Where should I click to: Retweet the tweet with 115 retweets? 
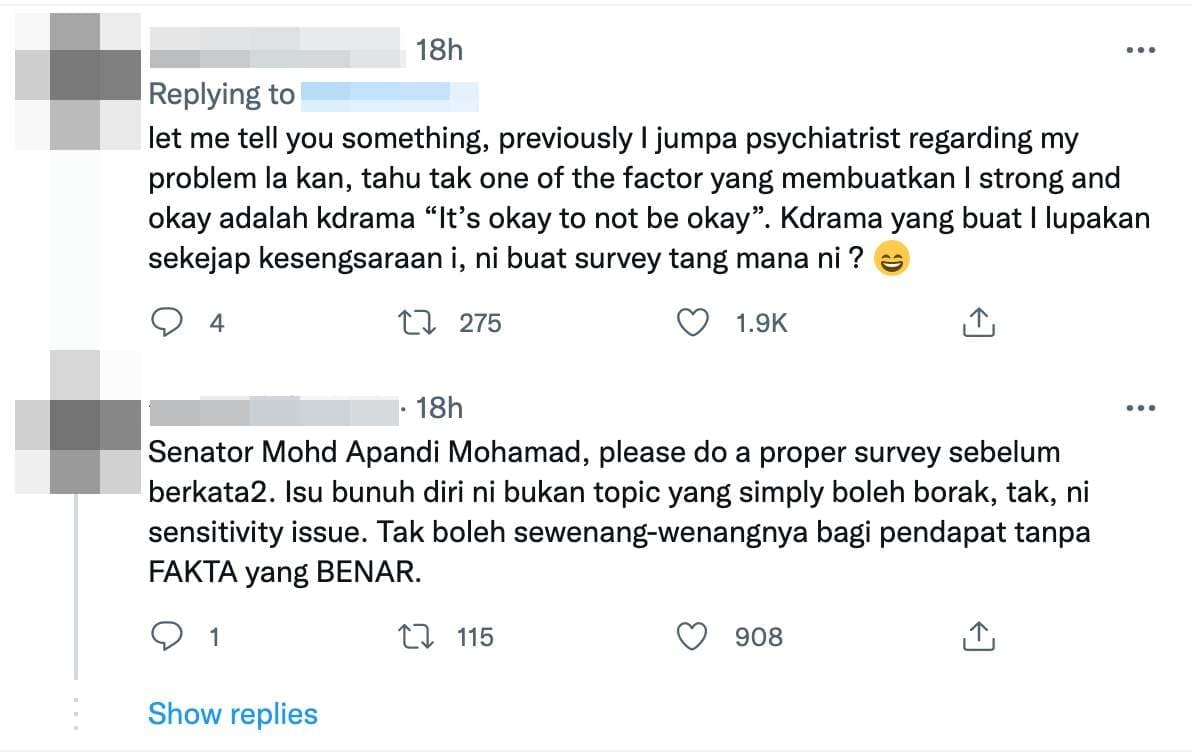click(x=417, y=637)
